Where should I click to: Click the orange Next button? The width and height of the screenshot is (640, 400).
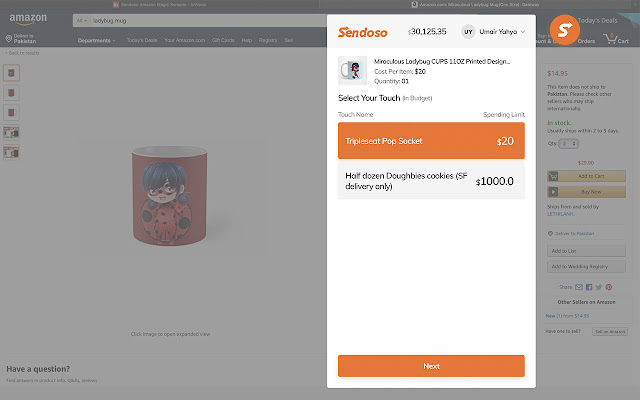(x=431, y=366)
